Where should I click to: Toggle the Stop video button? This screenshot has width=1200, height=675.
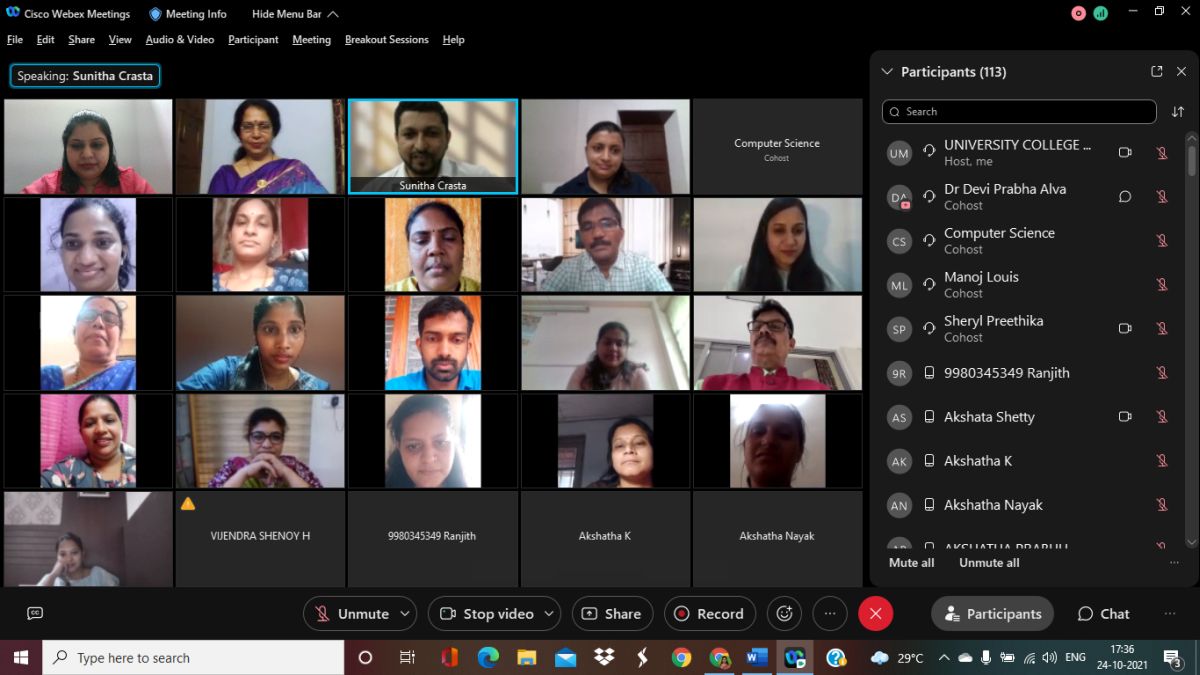486,614
